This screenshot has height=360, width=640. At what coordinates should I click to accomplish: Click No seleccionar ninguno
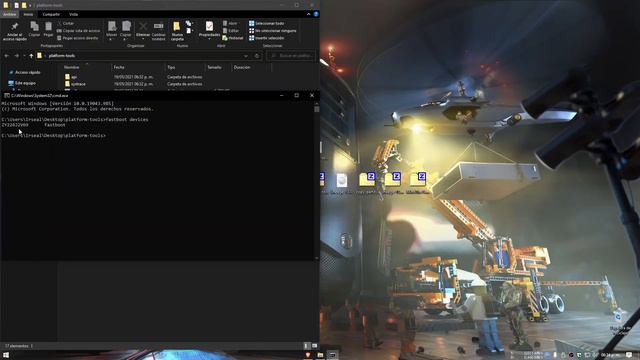[273, 31]
